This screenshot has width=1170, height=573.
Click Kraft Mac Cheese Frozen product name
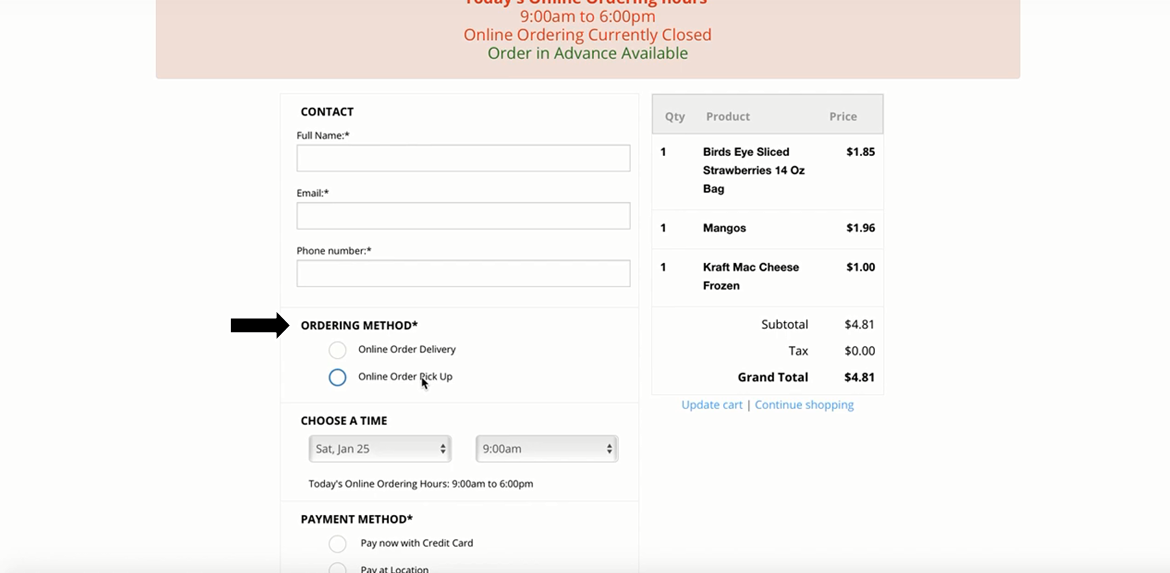[751, 276]
